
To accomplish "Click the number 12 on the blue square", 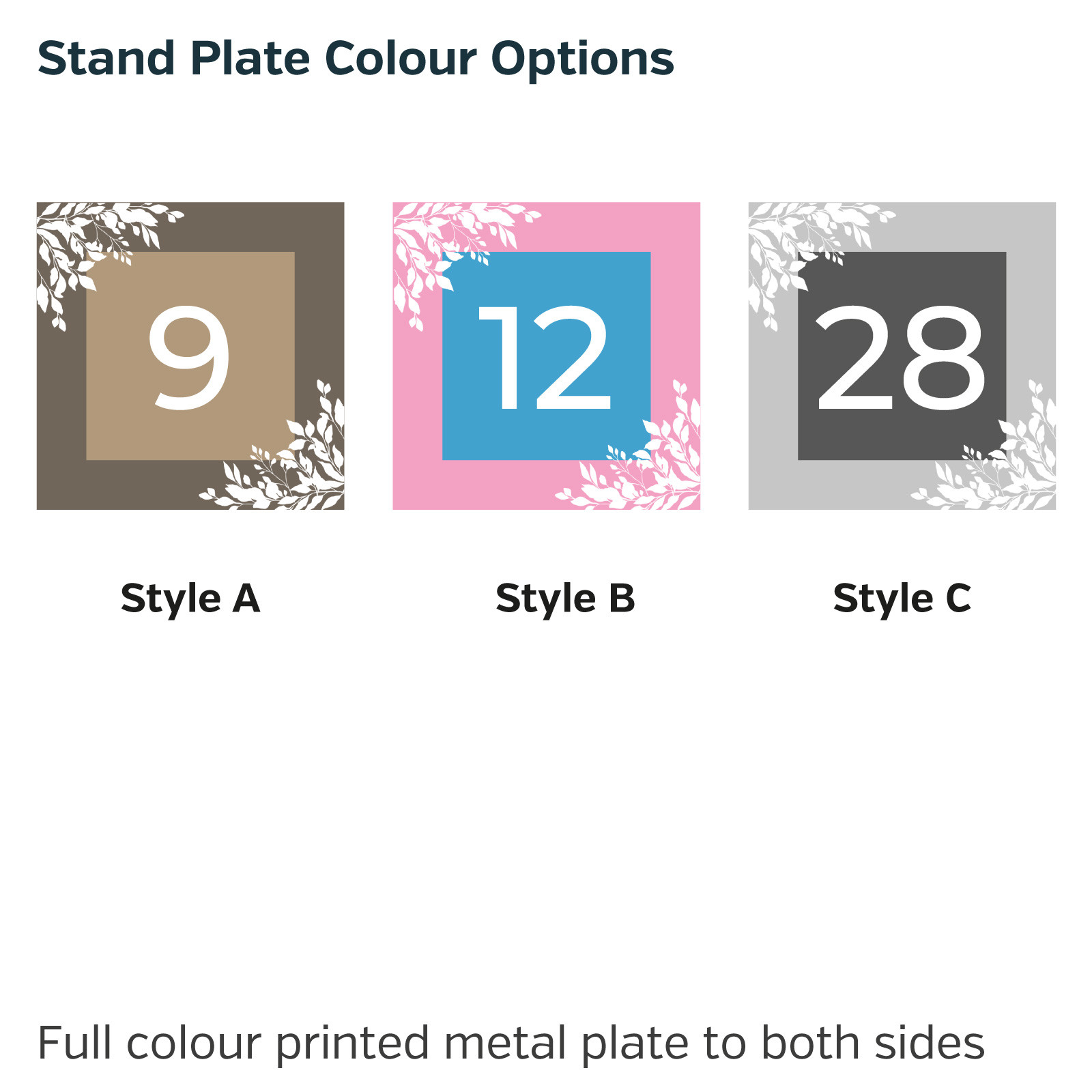I will (x=545, y=357).
